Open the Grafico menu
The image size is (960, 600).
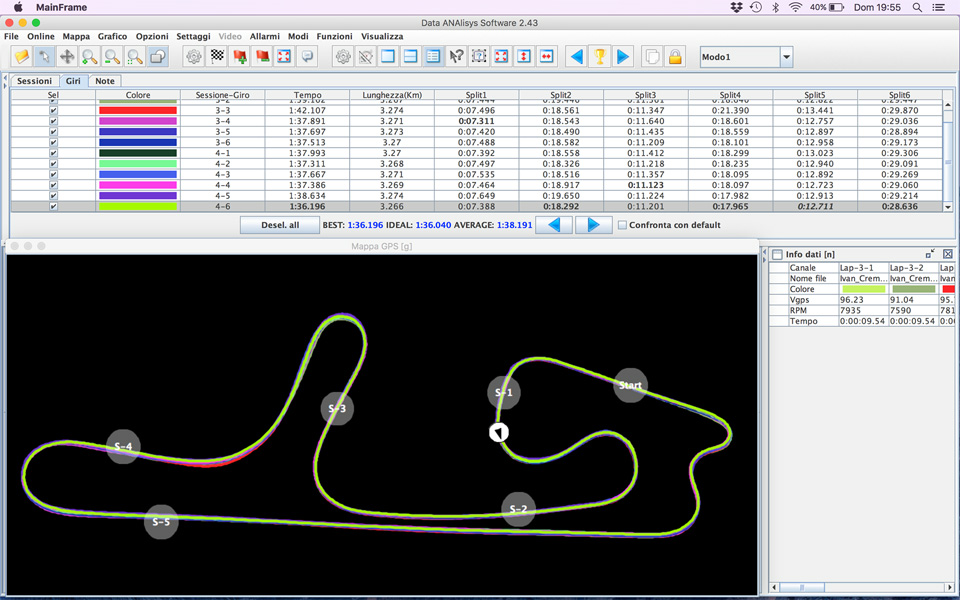pos(113,37)
